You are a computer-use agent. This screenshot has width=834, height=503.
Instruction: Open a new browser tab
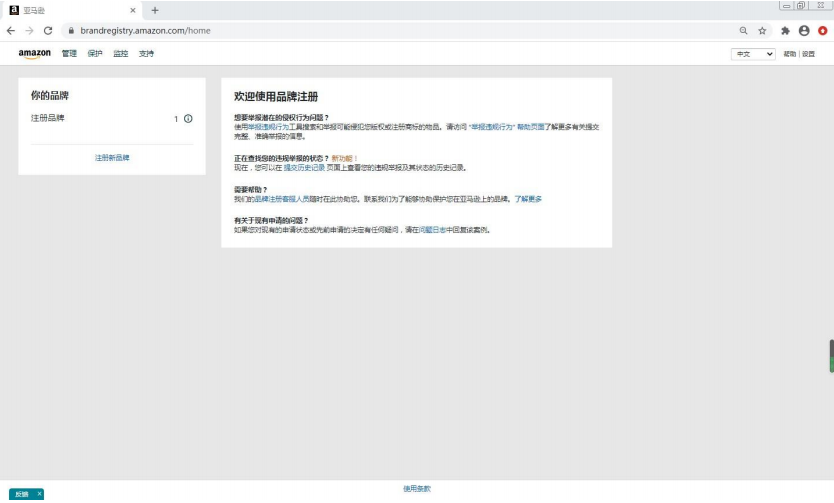coord(155,10)
